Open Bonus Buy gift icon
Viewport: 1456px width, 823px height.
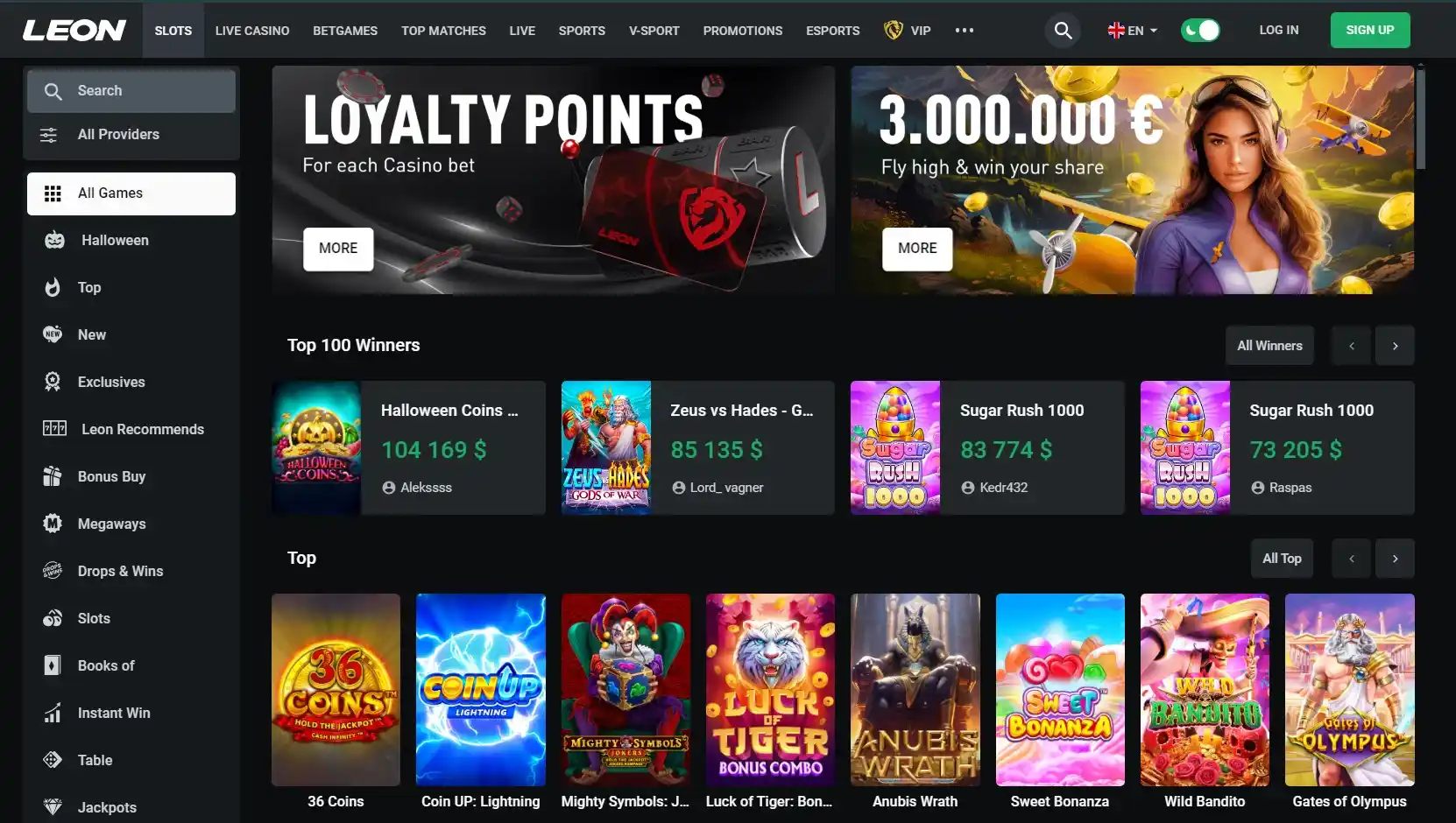click(x=53, y=476)
